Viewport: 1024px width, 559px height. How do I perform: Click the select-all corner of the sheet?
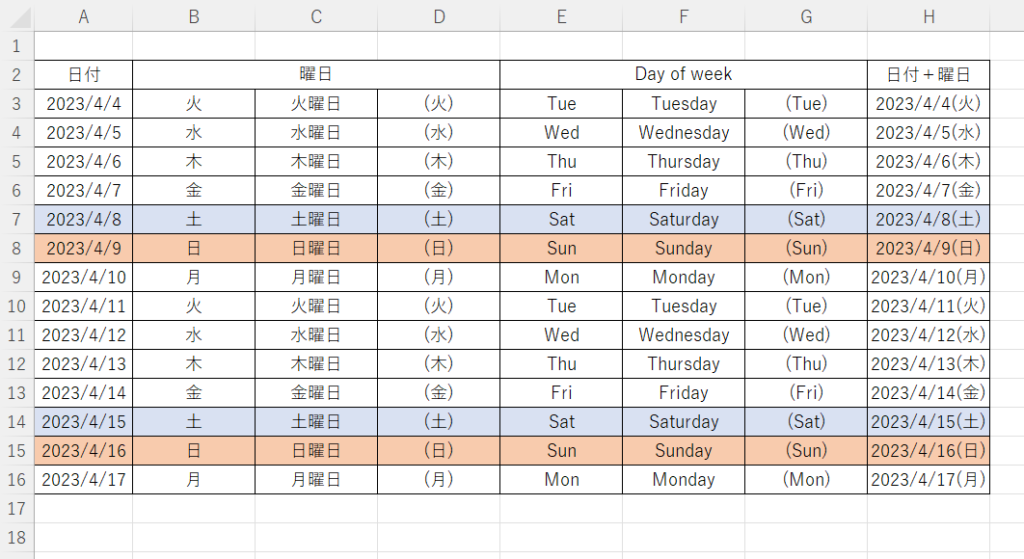[16, 17]
